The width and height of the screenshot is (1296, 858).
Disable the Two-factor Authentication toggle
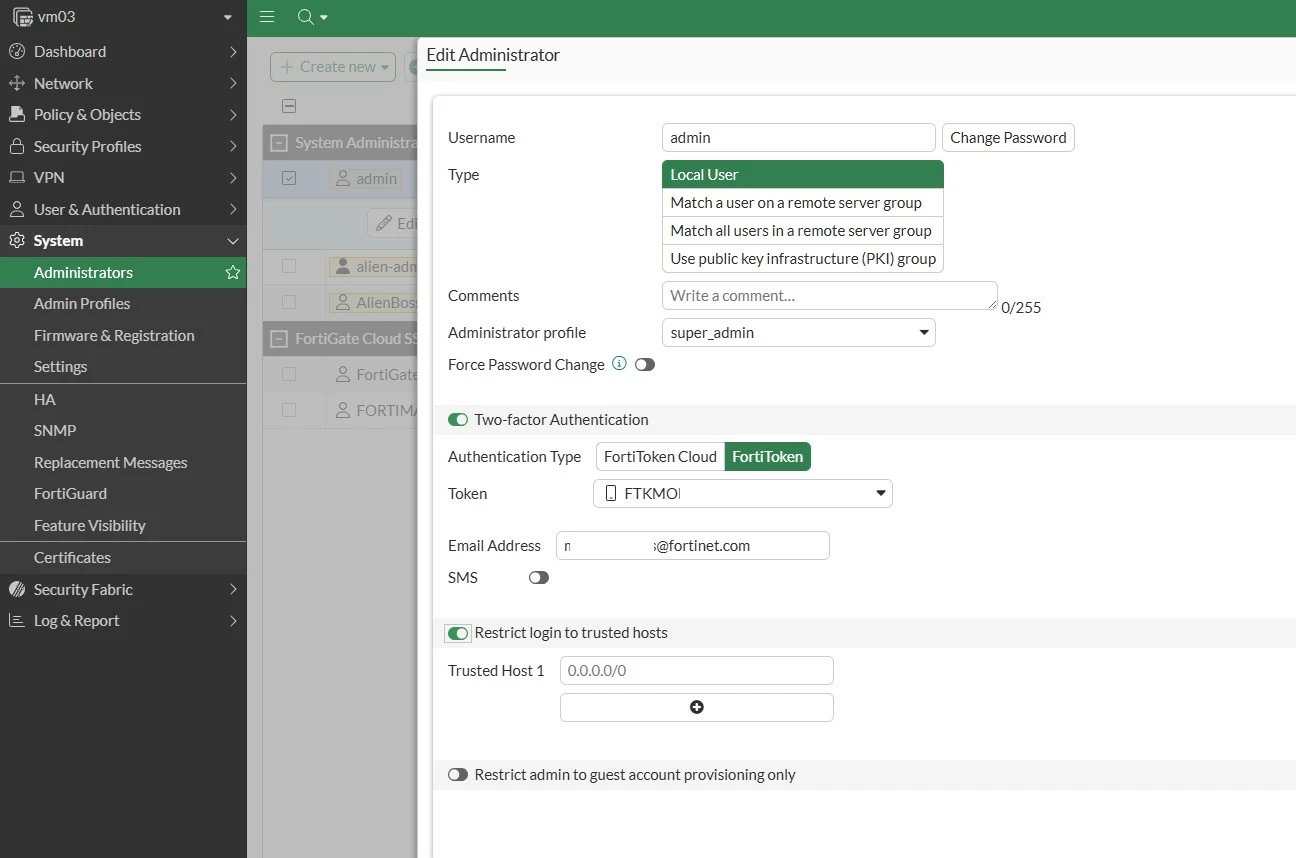click(x=458, y=420)
